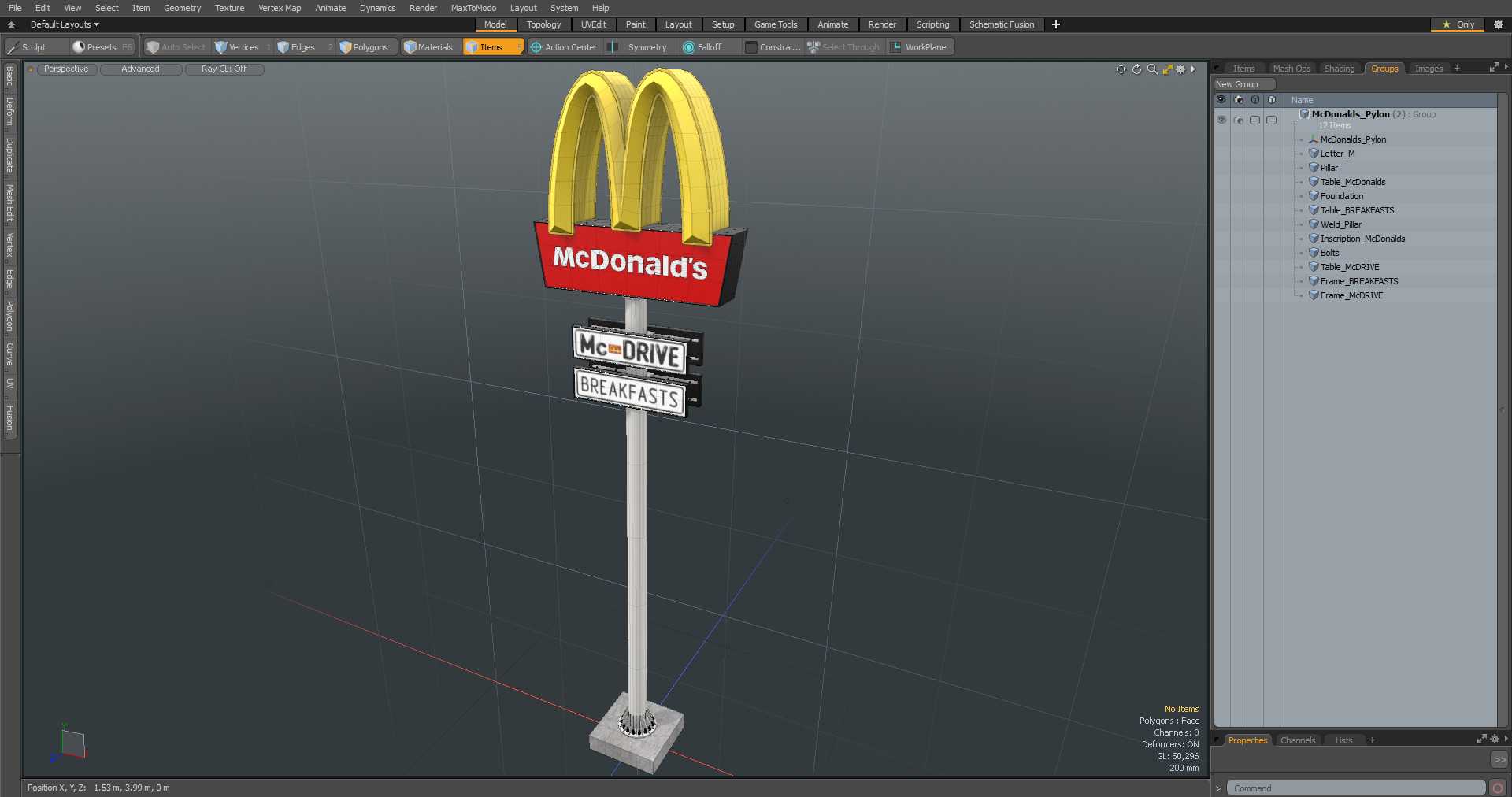Open the Presets browser
The height and width of the screenshot is (797, 1512).
102,47
